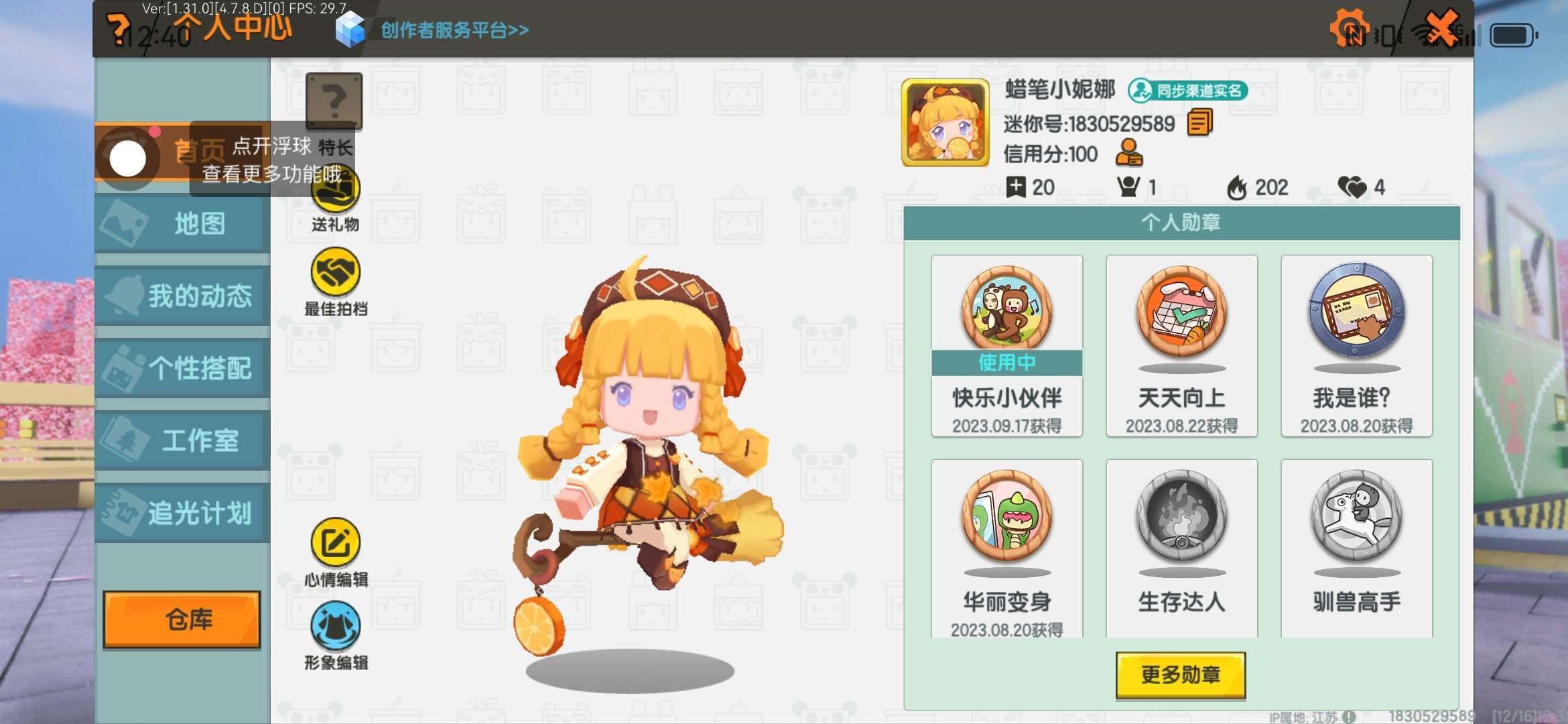Image resolution: width=1568 pixels, height=724 pixels.
Task: Open the 工作室 tab
Action: coord(182,440)
